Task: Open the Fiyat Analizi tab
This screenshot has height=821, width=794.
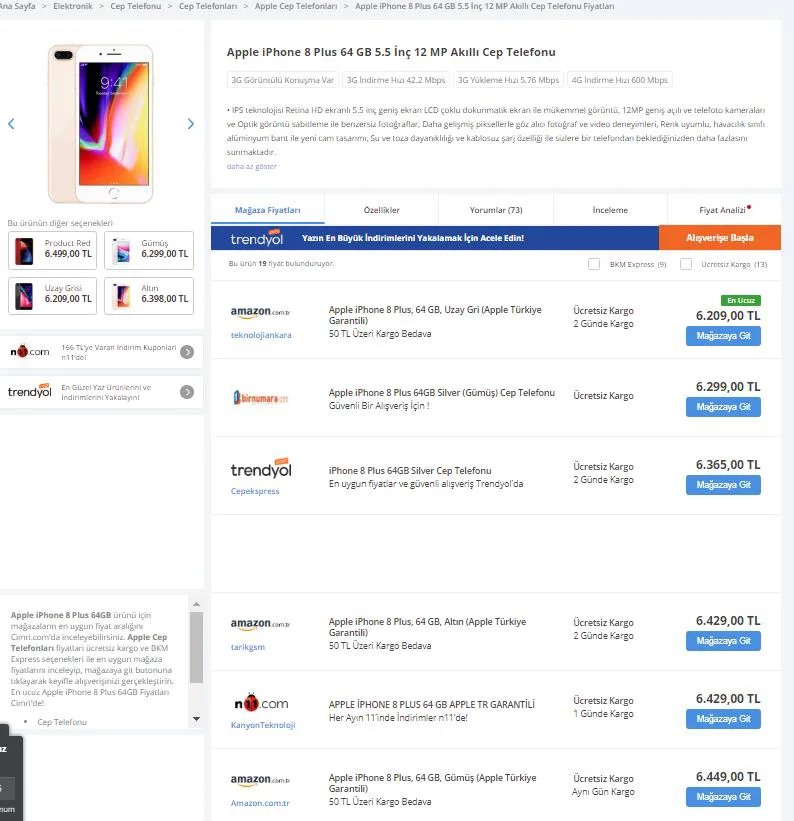Action: 724,210
